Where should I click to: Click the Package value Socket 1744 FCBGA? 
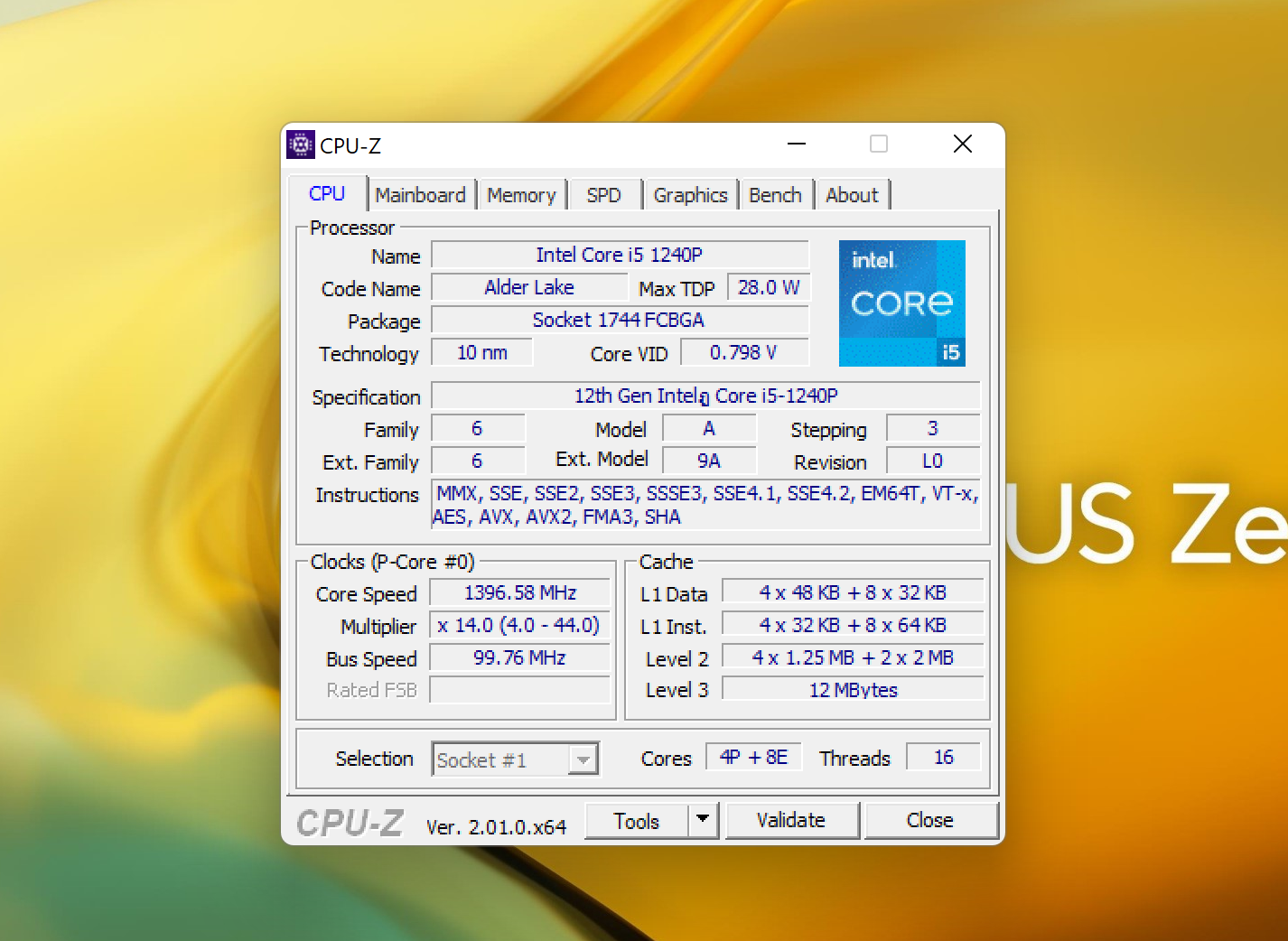point(620,321)
